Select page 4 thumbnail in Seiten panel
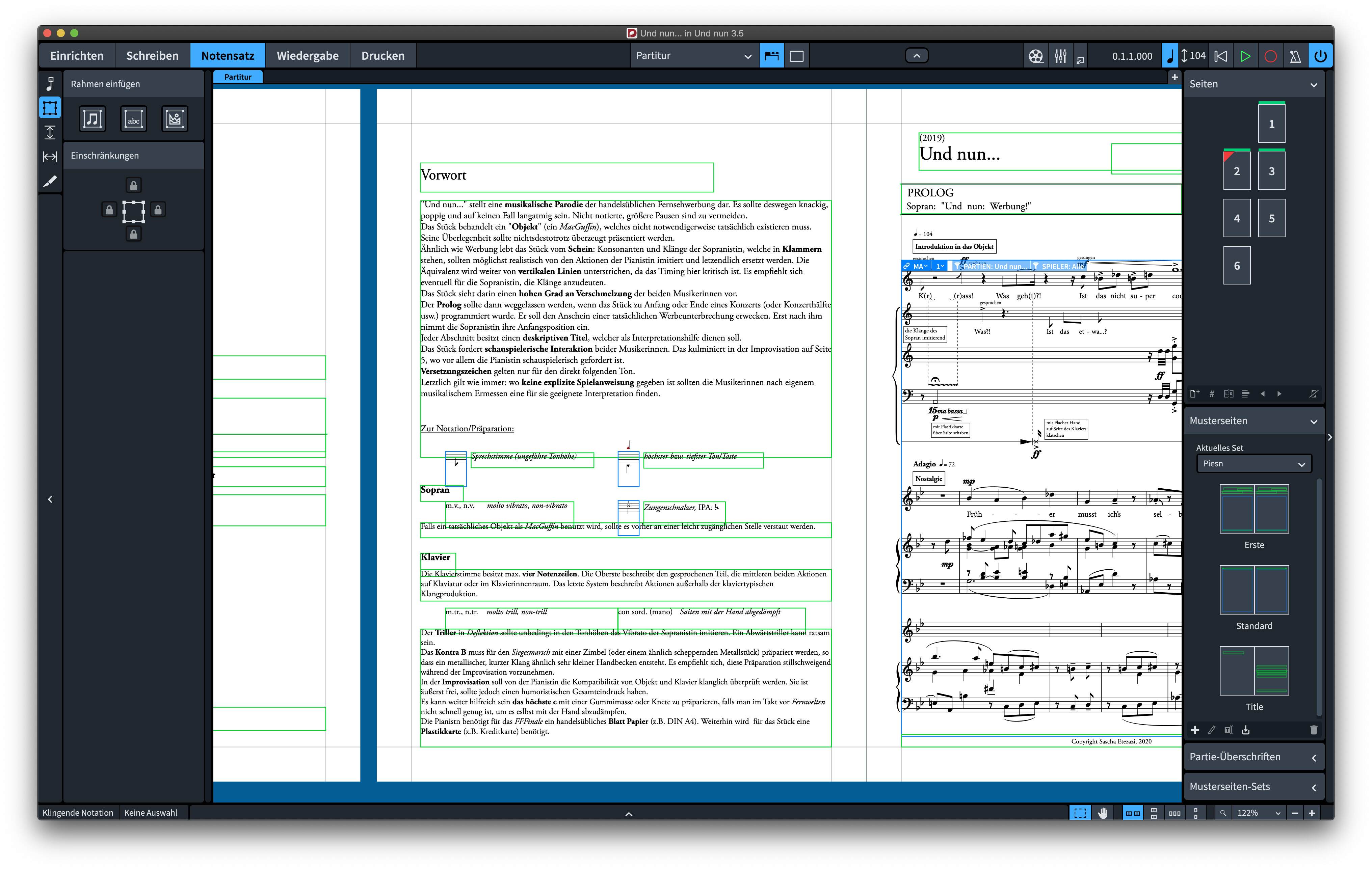Image resolution: width=1372 pixels, height=870 pixels. [x=1236, y=218]
